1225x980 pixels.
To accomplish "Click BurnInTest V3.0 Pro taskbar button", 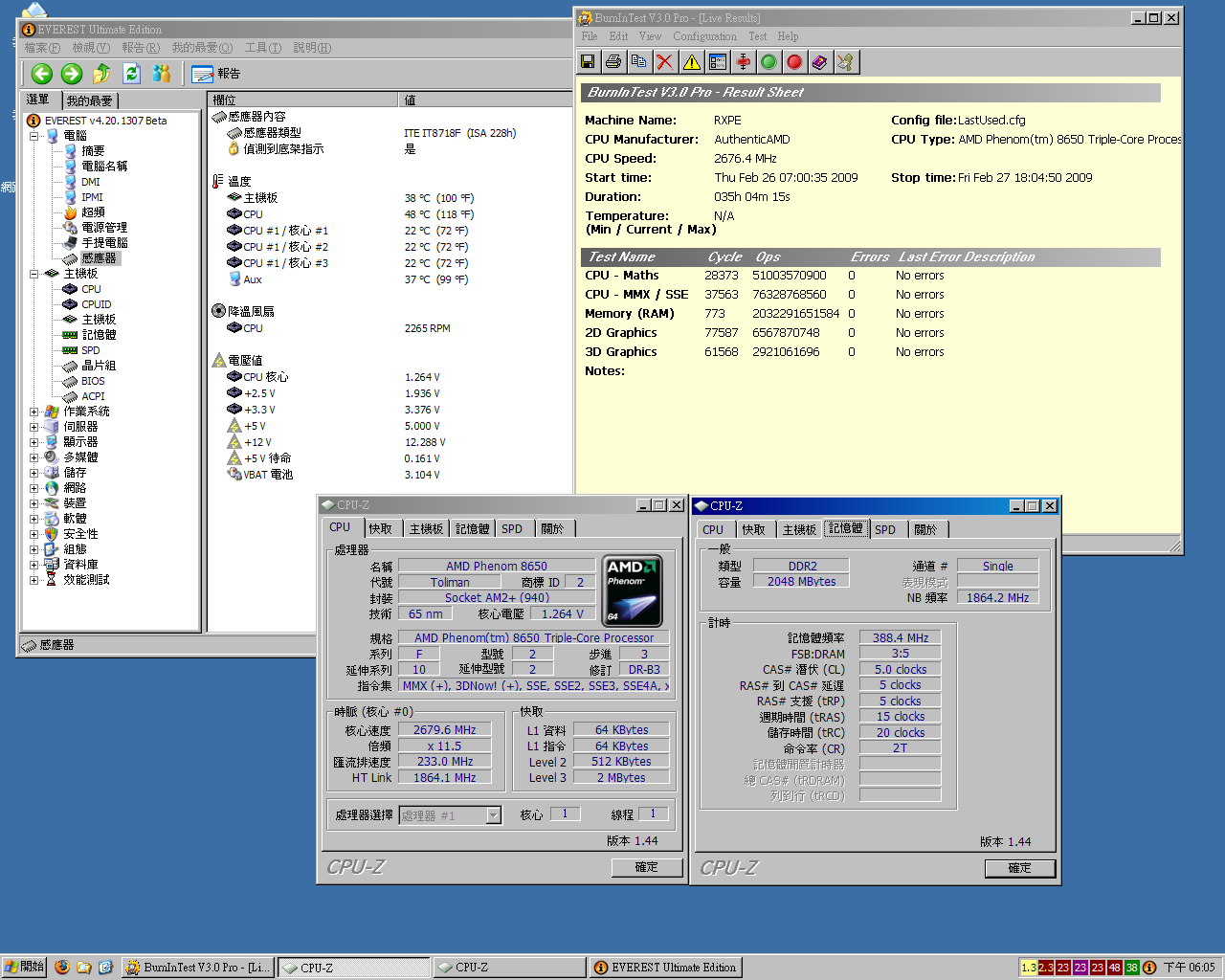I will point(198,968).
